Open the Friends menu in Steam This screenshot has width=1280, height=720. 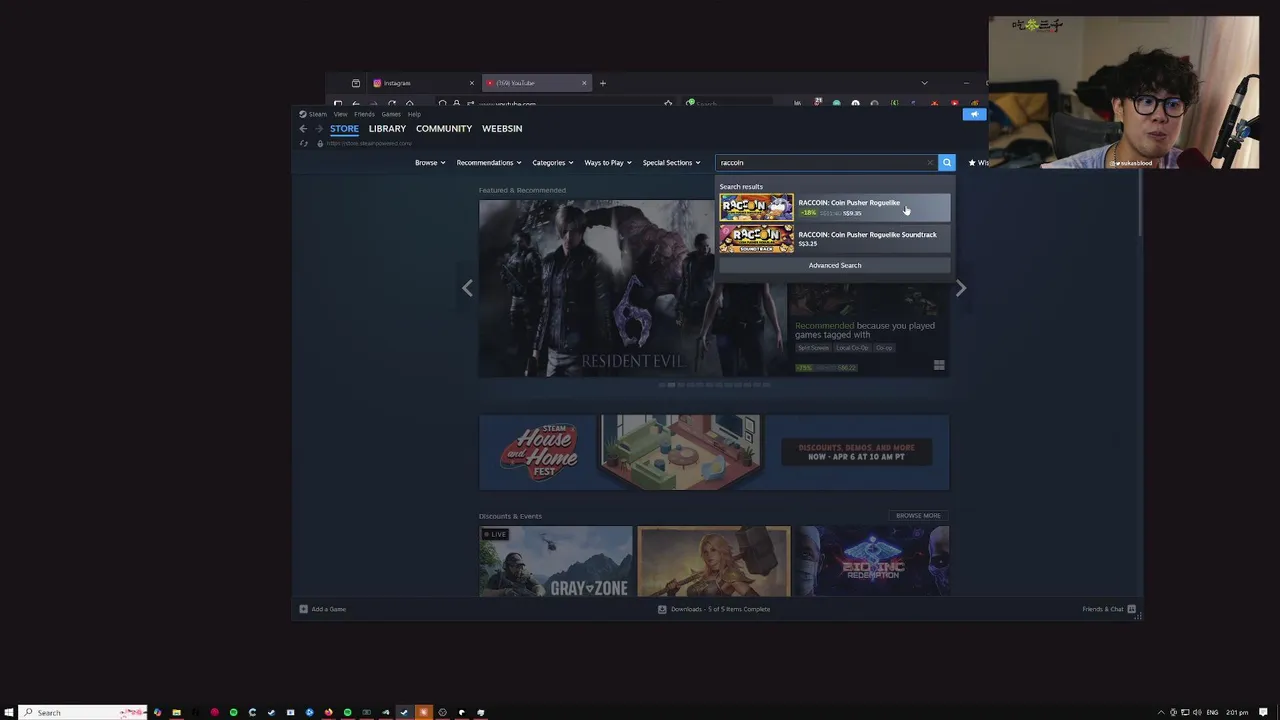pyautogui.click(x=364, y=114)
